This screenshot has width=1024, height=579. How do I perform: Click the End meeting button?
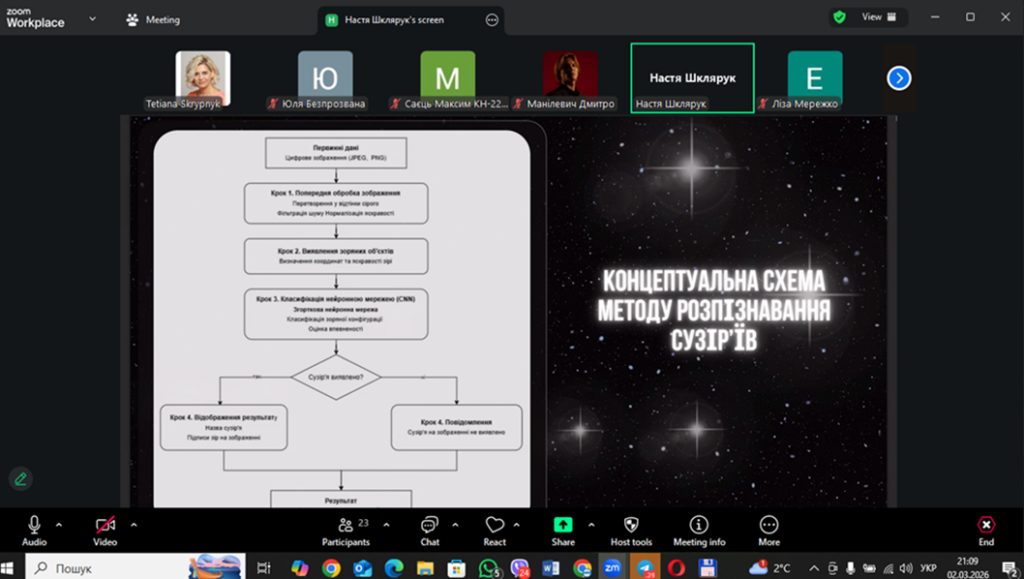pos(986,530)
